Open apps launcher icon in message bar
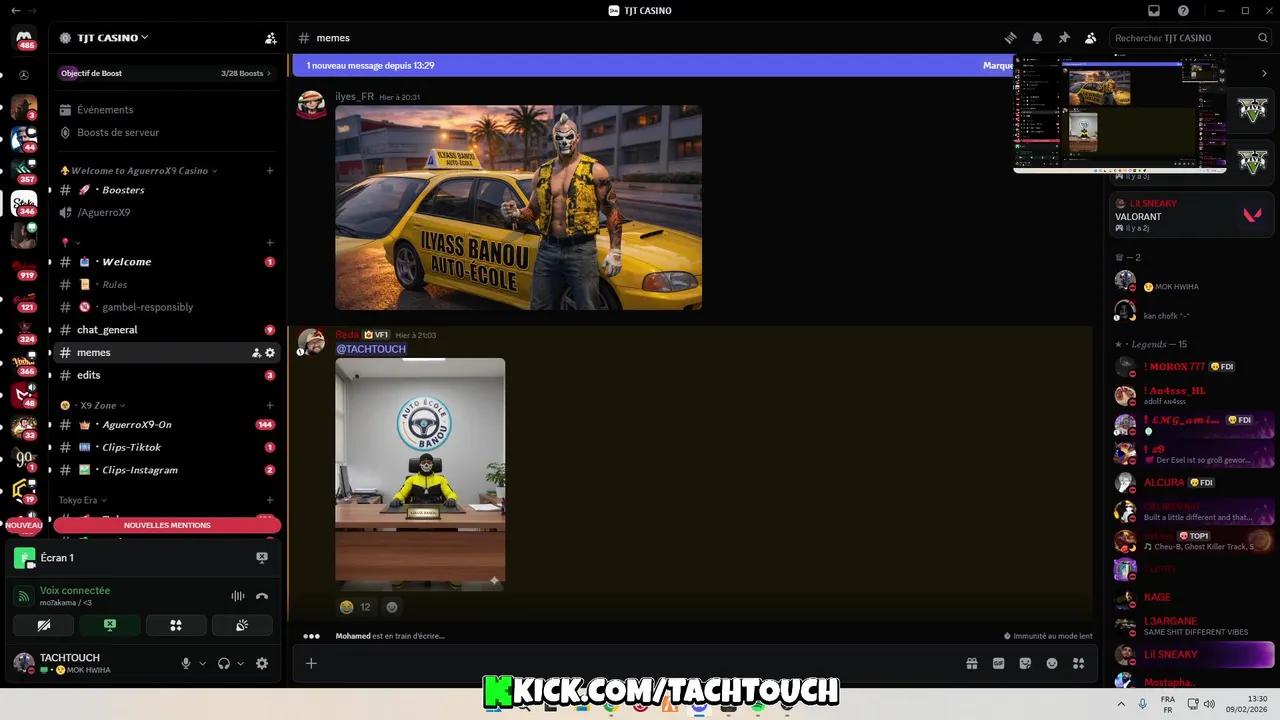The height and width of the screenshot is (720, 1280). click(x=1079, y=663)
